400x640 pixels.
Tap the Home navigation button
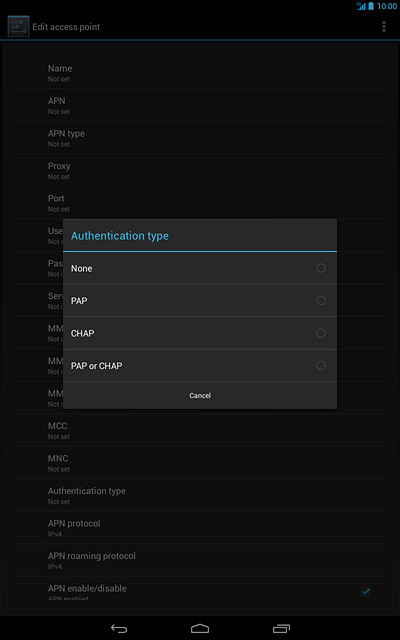click(200, 629)
